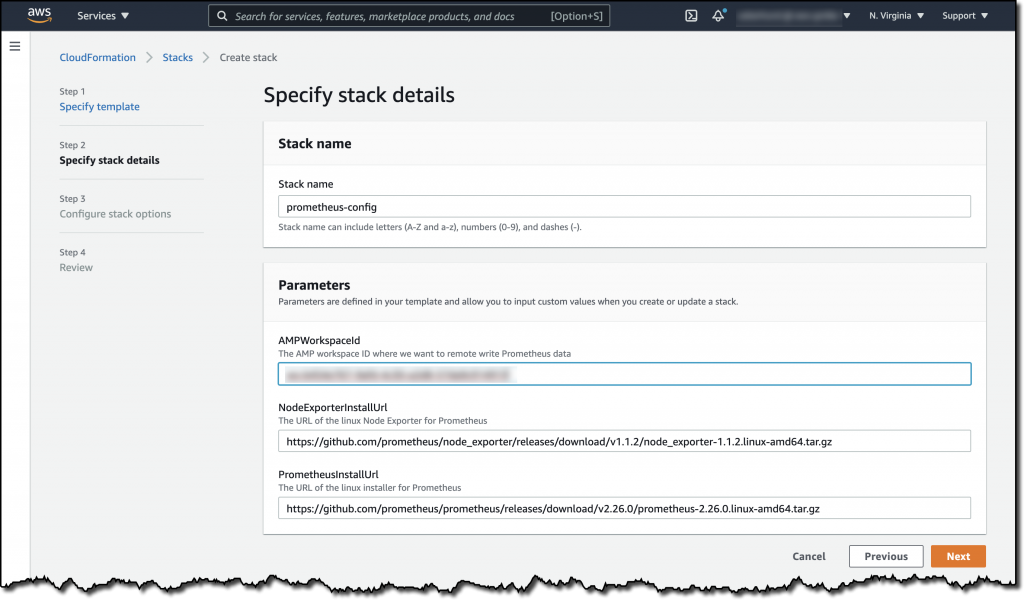Viewport: 1024px width, 601px height.
Task: Expand the account name dropdown
Action: (793, 15)
